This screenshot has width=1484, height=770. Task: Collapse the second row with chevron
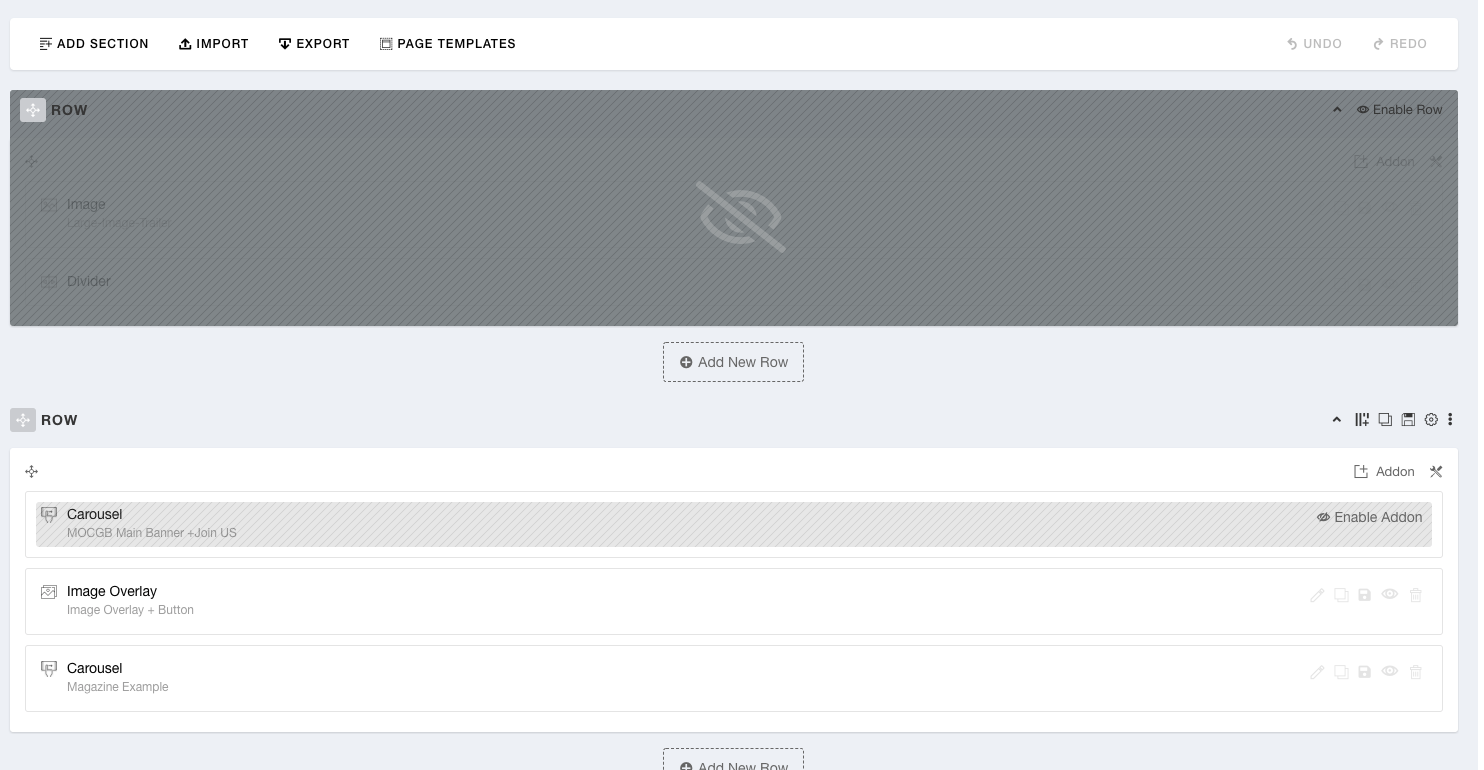(x=1337, y=420)
